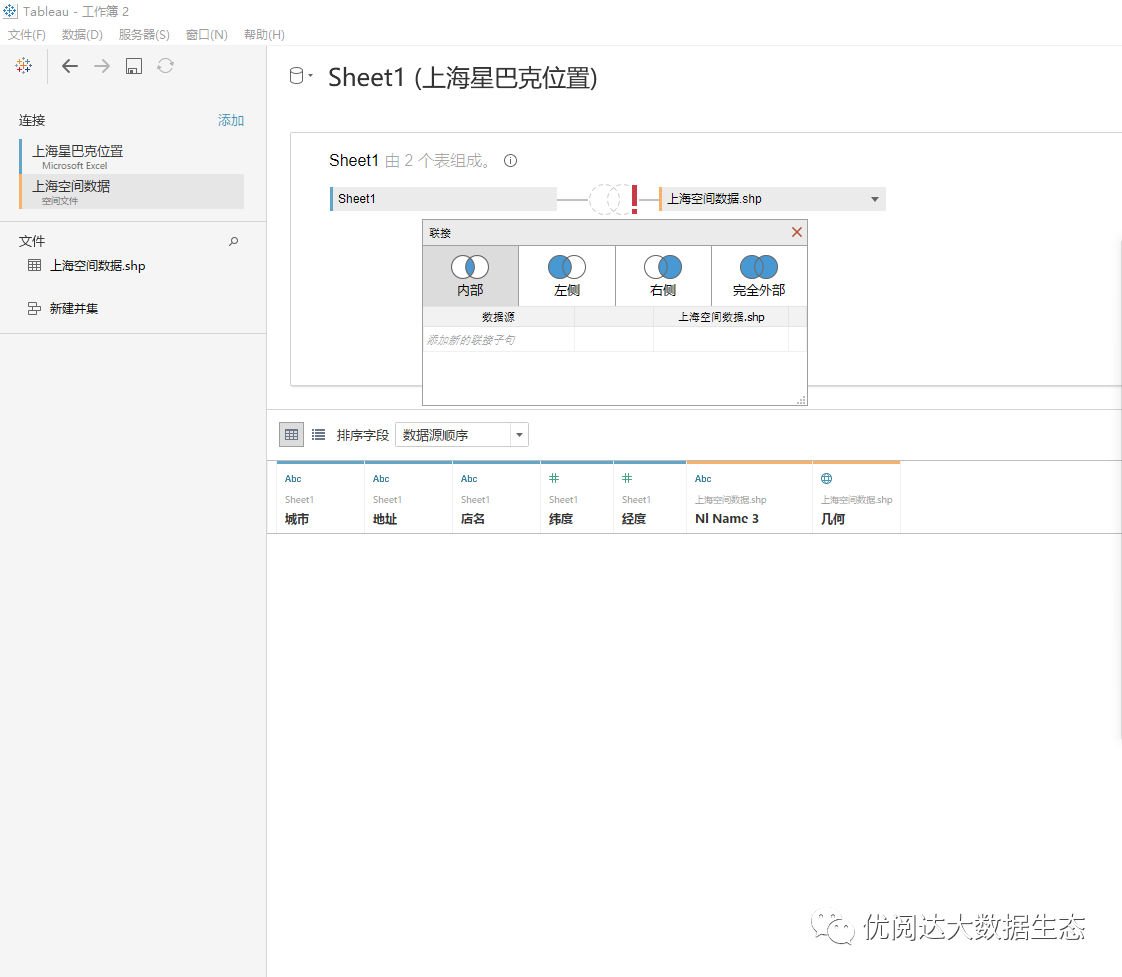Click data source title Sheet1 (上海星巴克位置)

coord(462,77)
